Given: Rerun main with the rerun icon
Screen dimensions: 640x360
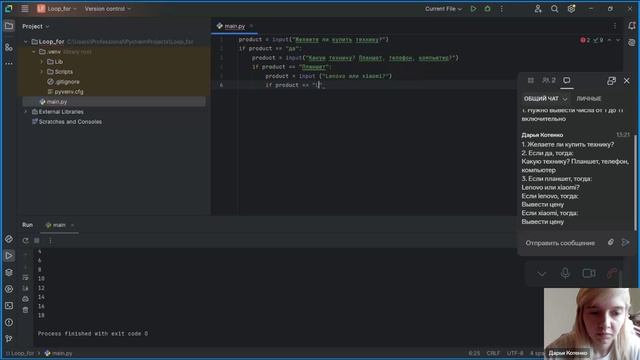Looking at the screenshot, I should pos(25,241).
